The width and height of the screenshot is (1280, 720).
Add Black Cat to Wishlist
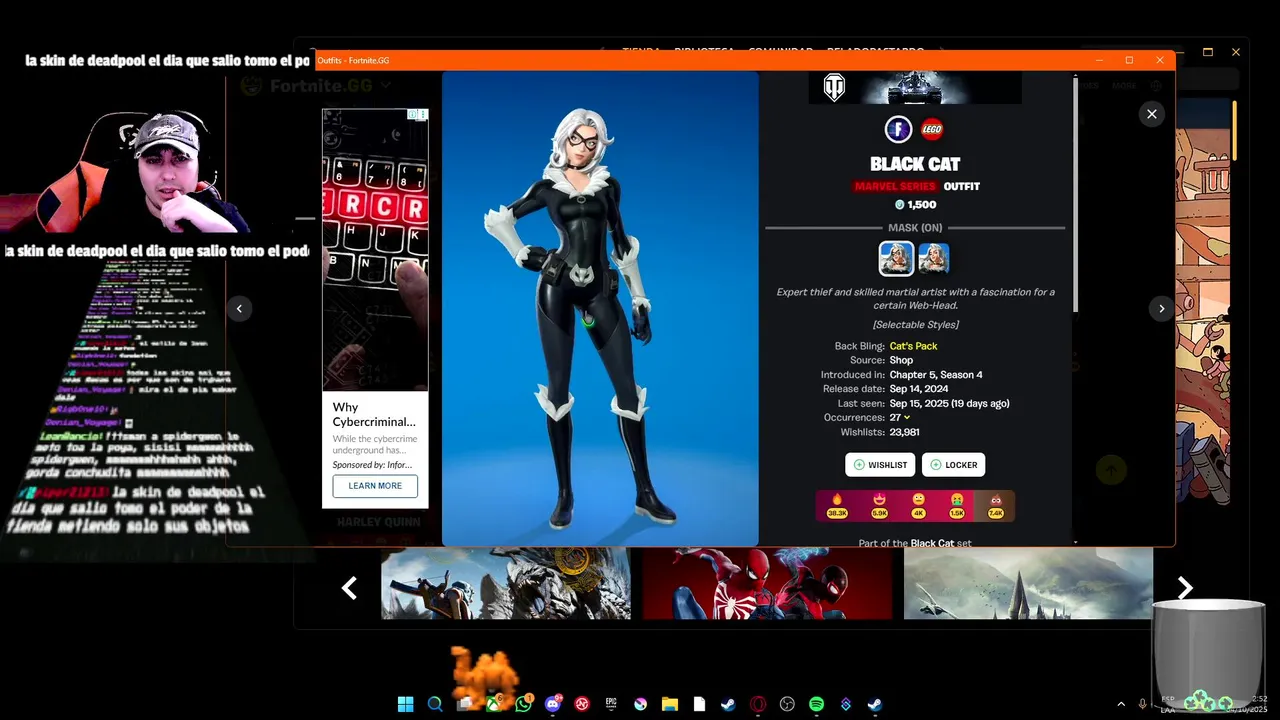[x=881, y=465]
